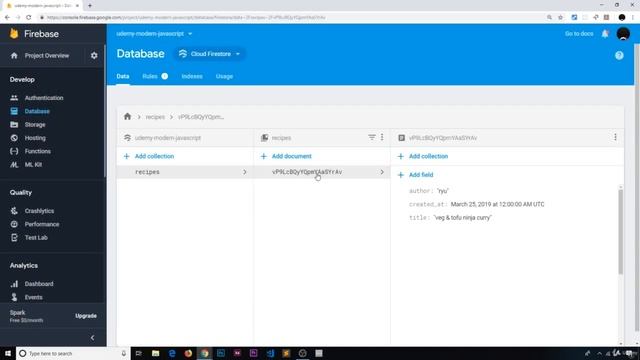This screenshot has width=640, height=360.
Task: Click recipes breadcrumb link
Action: pos(155,117)
